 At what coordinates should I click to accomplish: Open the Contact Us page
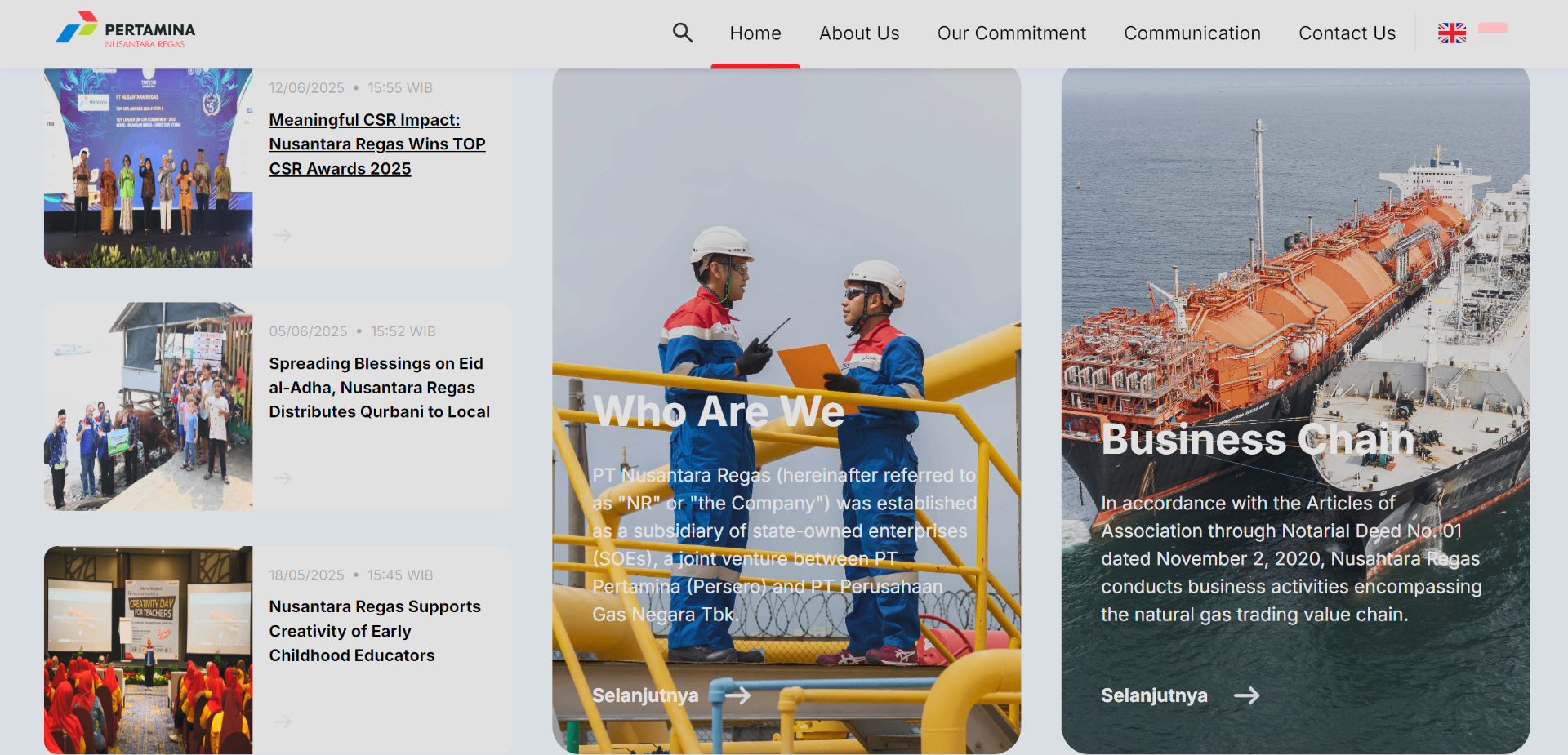tap(1347, 33)
